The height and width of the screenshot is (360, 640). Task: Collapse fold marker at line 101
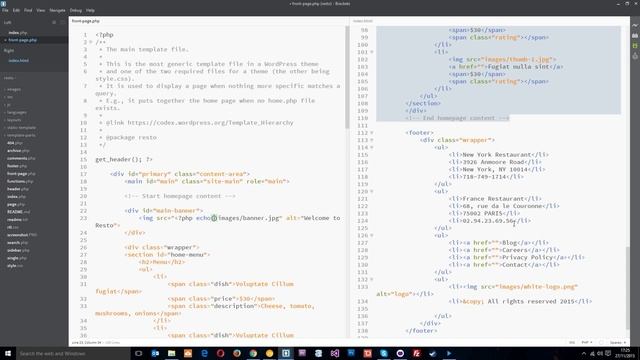pos(371,52)
